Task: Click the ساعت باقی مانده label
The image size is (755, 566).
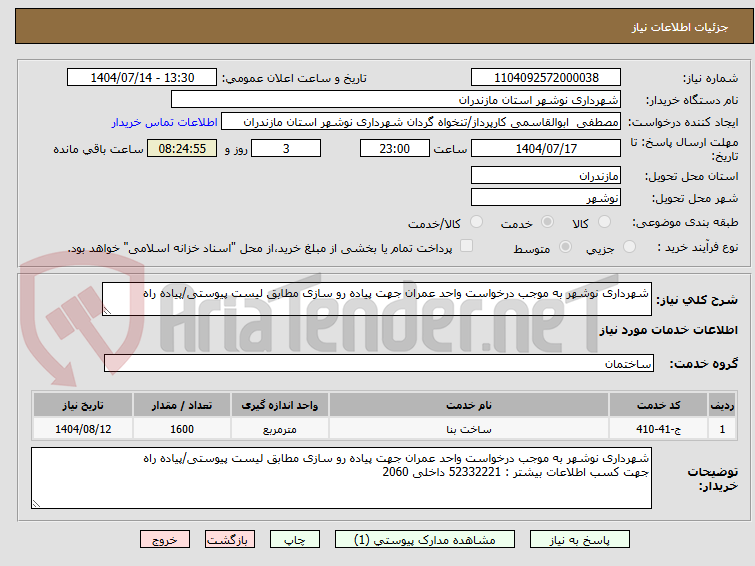Action: click(x=98, y=149)
